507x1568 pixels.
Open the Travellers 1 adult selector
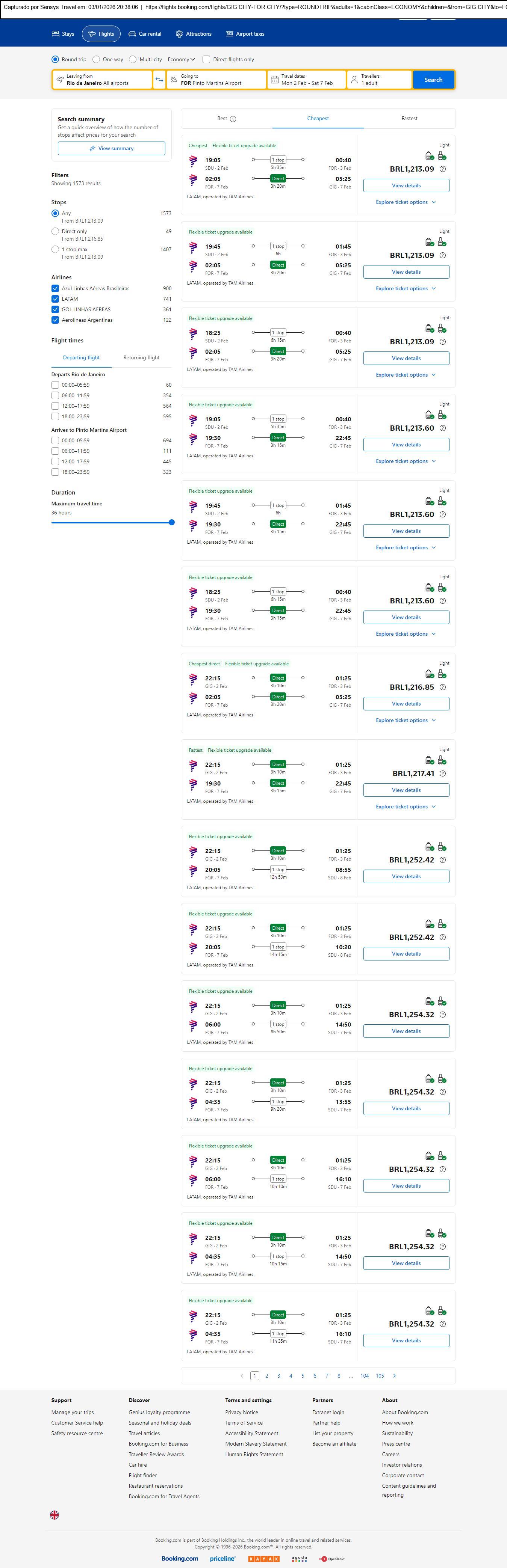point(378,80)
